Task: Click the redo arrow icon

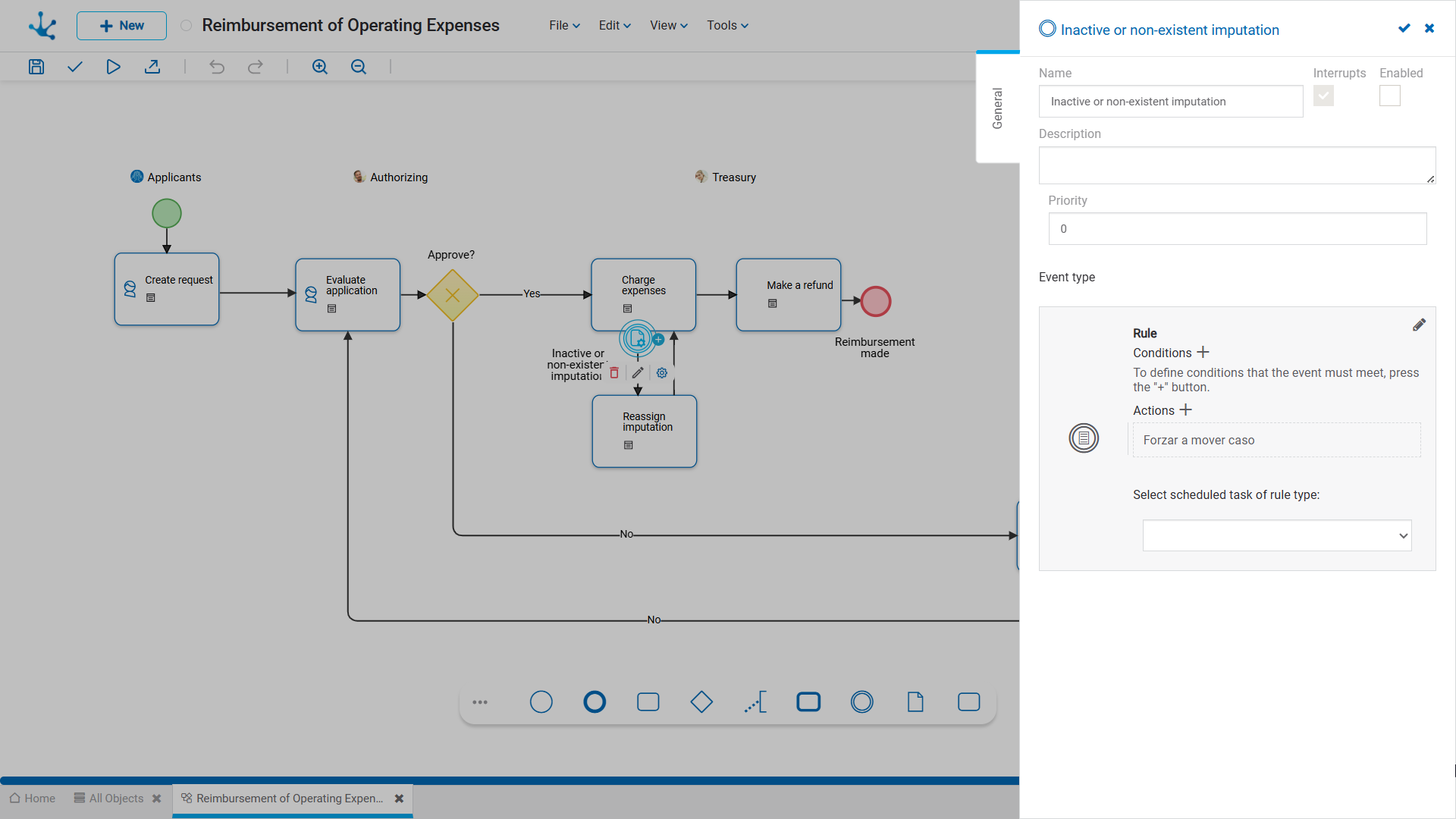Action: (x=256, y=67)
